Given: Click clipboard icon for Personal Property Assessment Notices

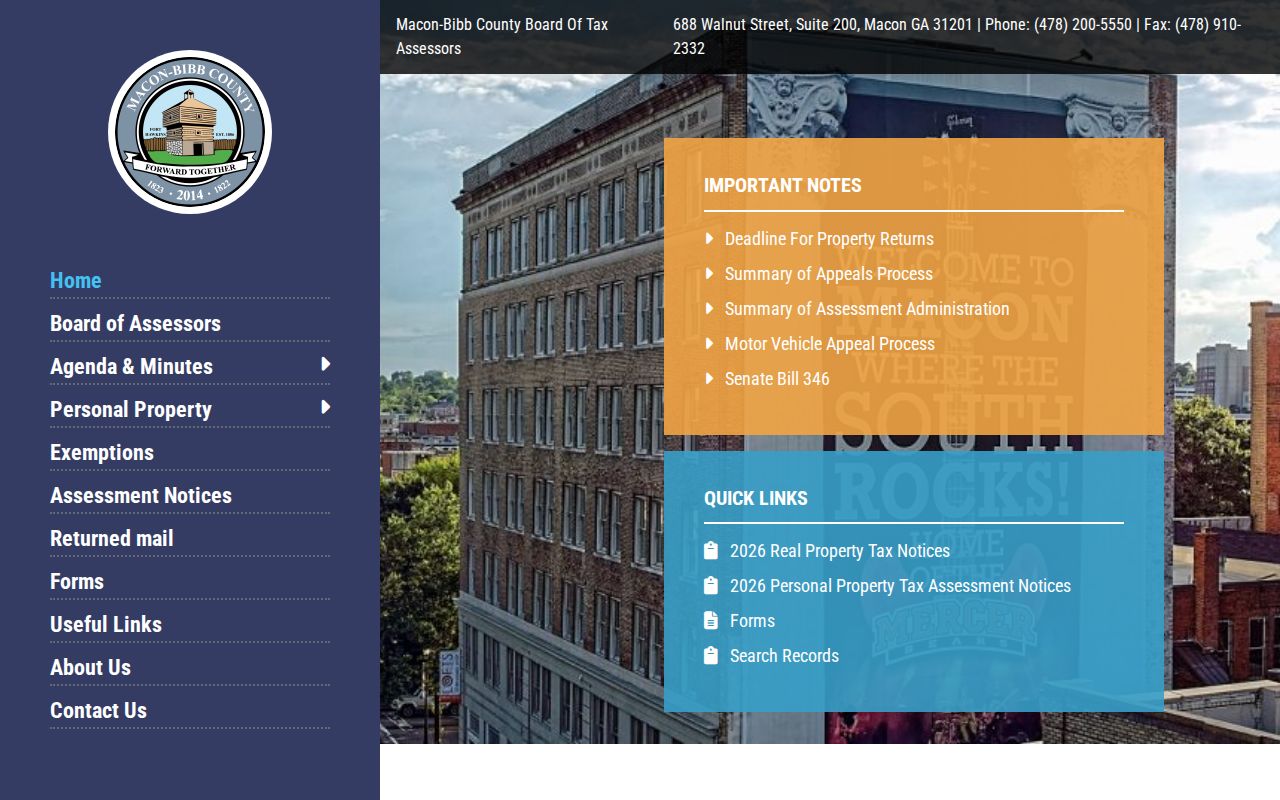Looking at the screenshot, I should [711, 585].
